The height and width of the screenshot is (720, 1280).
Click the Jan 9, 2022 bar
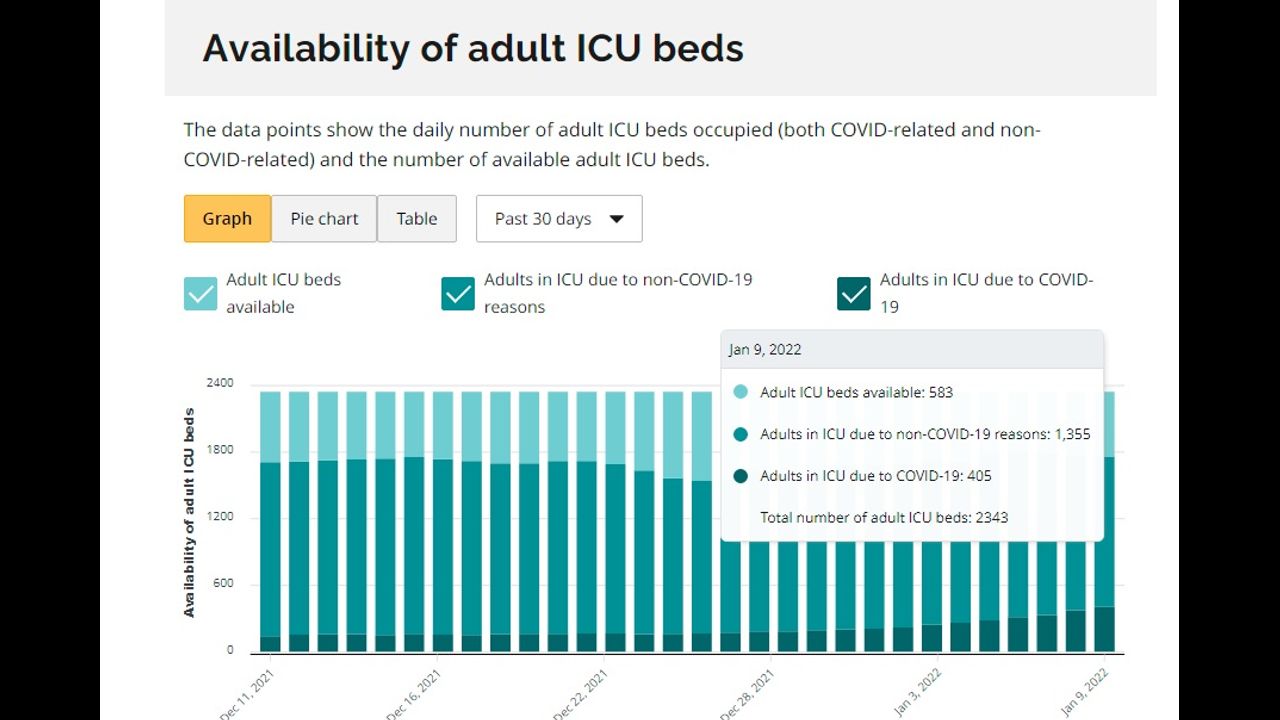coord(1104,520)
